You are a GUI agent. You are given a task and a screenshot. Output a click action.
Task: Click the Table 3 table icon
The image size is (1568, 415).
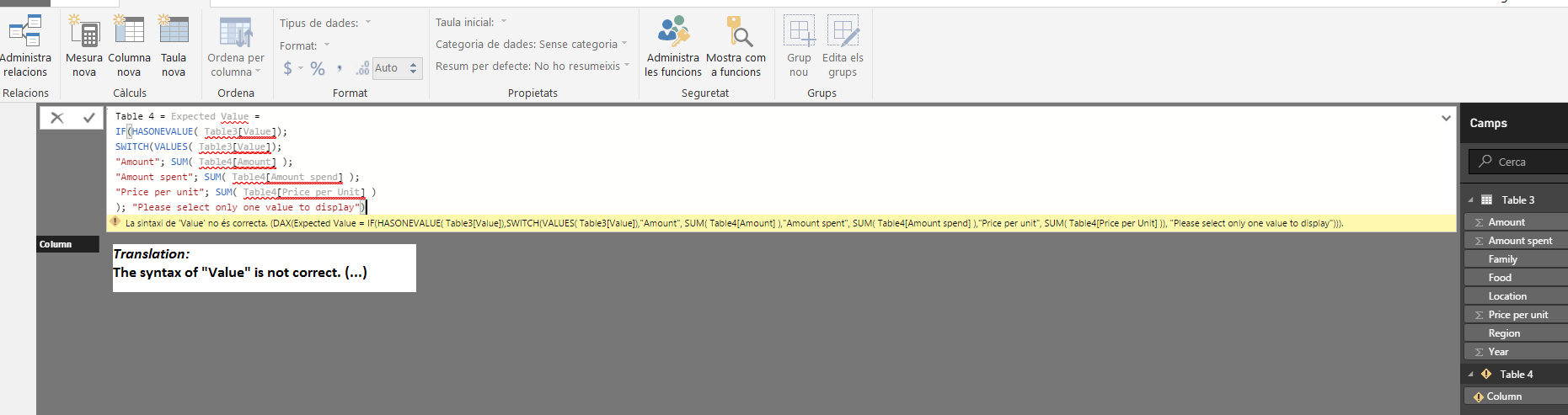pyautogui.click(x=1487, y=200)
